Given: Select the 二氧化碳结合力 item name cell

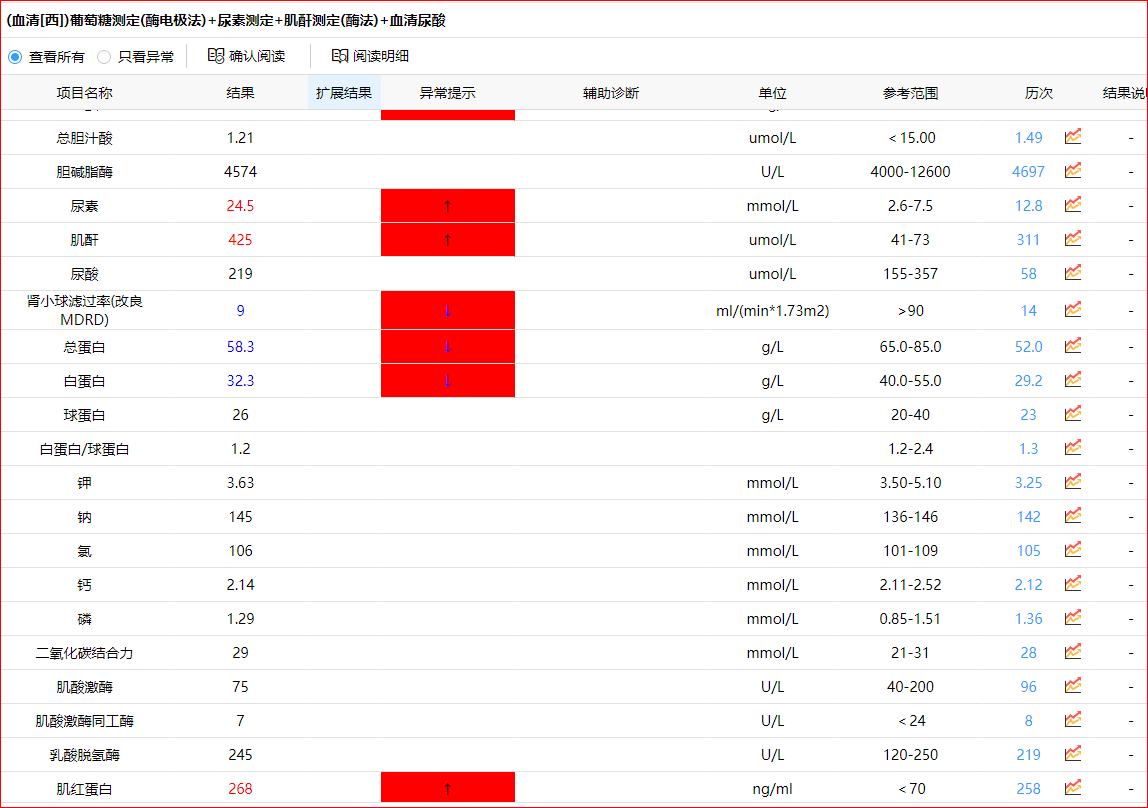Looking at the screenshot, I should click(x=85, y=652).
